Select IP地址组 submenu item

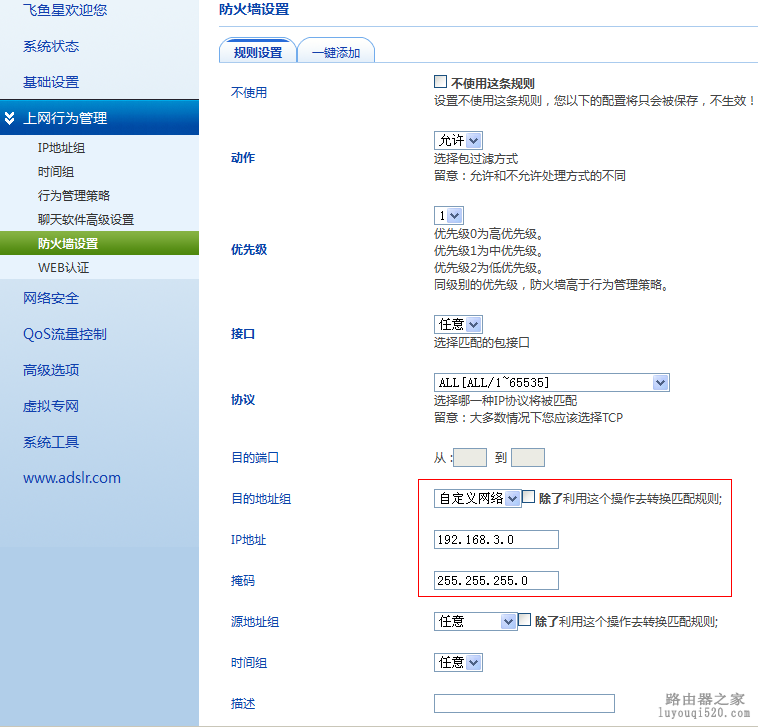click(x=61, y=148)
